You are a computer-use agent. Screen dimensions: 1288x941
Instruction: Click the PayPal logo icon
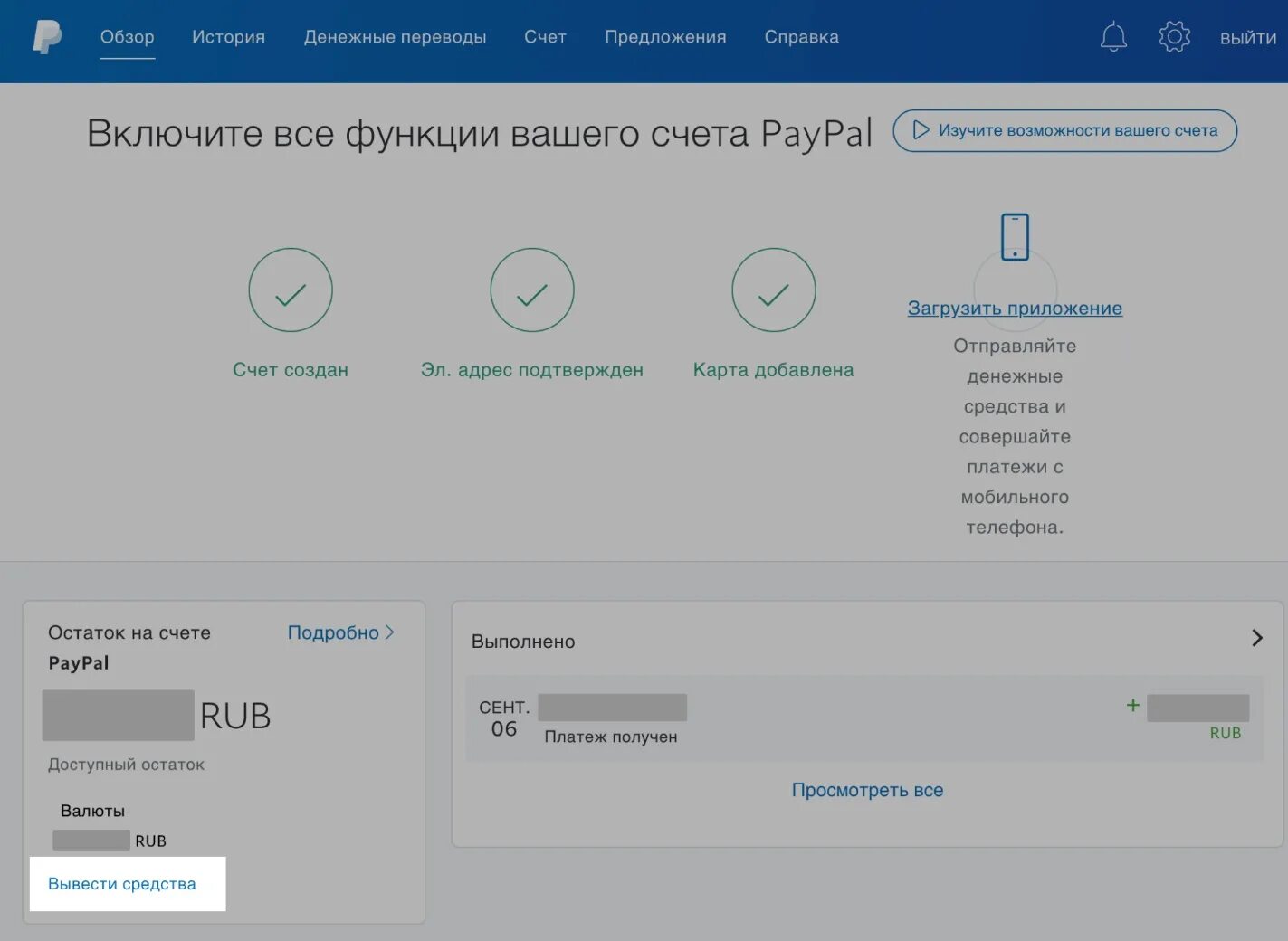pos(47,37)
